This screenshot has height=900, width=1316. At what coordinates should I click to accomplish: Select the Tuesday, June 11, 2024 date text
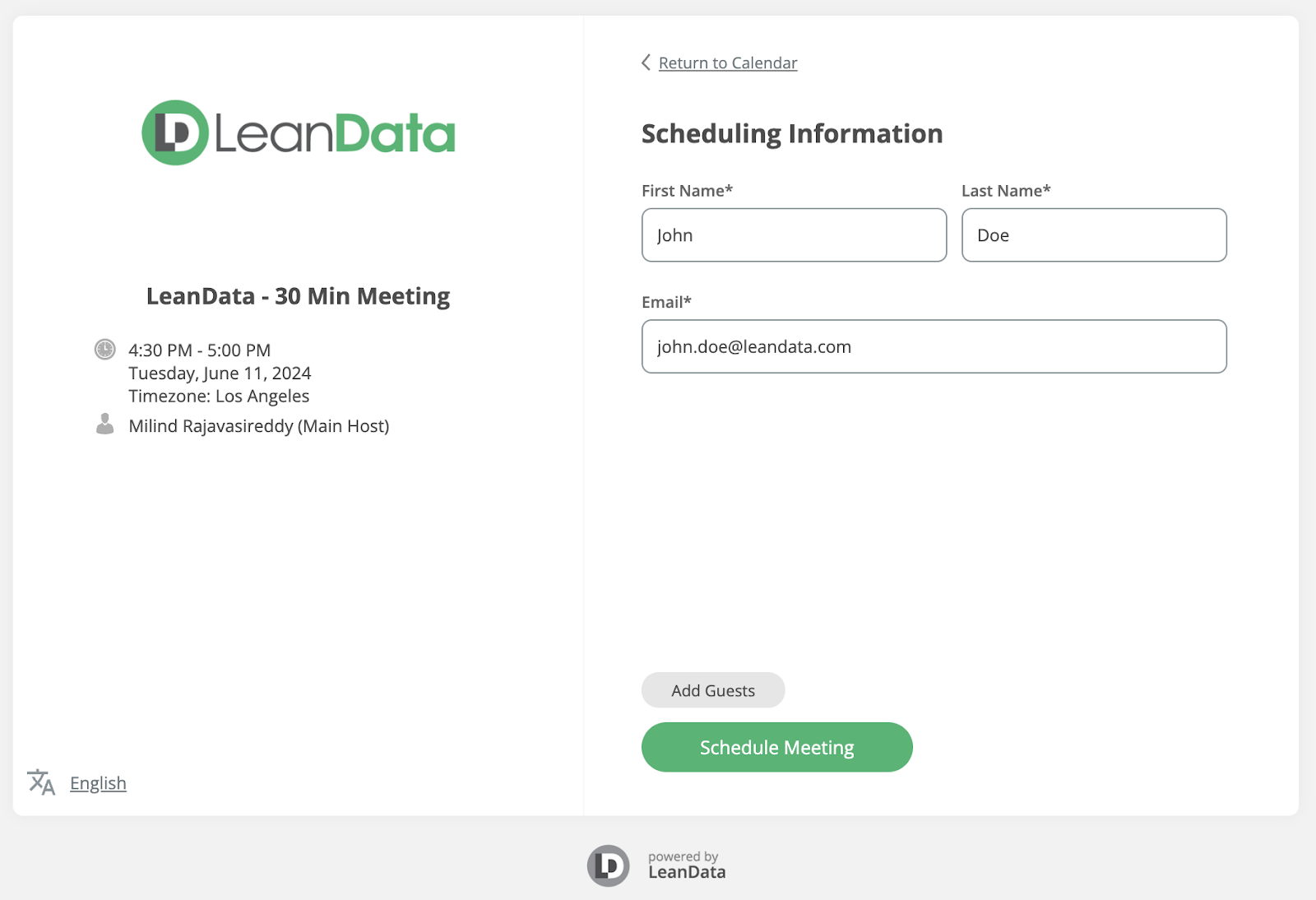click(x=220, y=373)
